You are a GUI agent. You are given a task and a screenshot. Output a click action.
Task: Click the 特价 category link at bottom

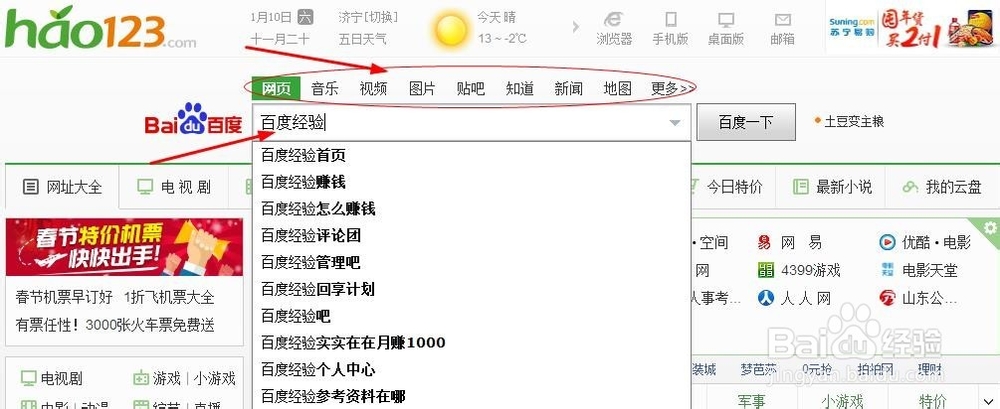pos(933,401)
